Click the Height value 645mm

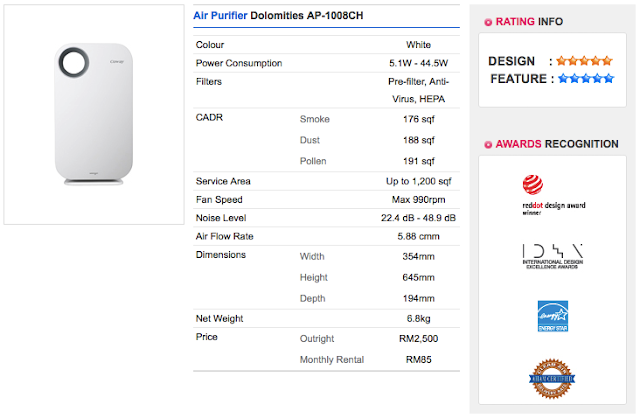click(x=418, y=278)
